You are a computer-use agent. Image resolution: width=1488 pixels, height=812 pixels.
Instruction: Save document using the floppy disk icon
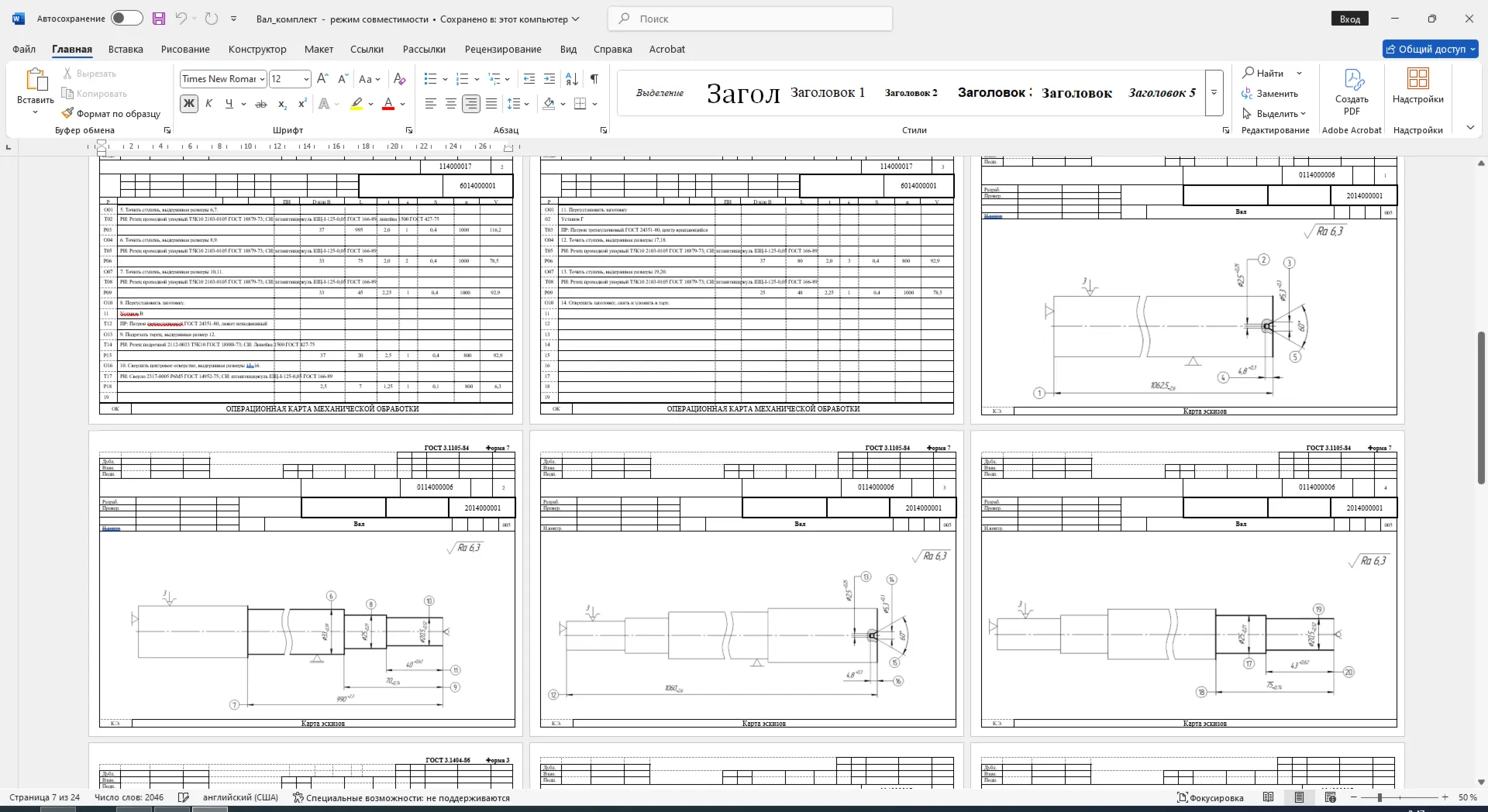pos(159,19)
